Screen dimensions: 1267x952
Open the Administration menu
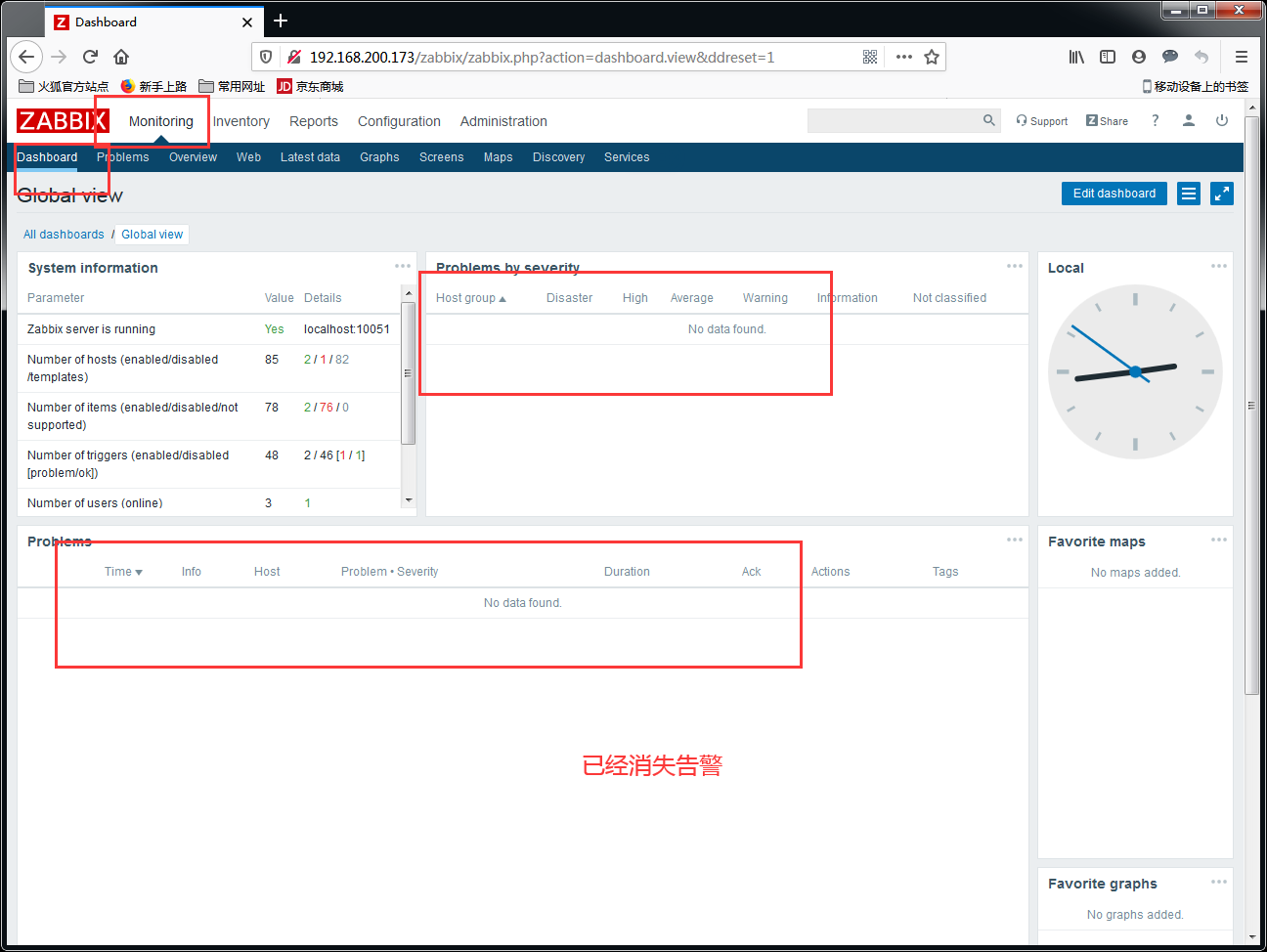pos(503,121)
